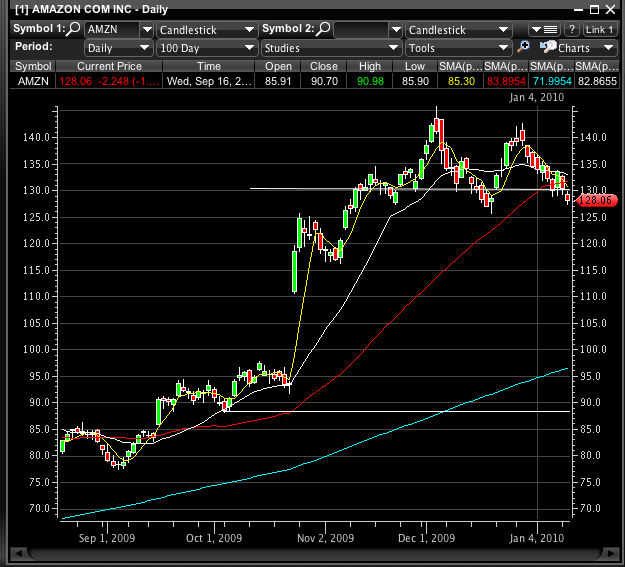Click the Symbol 2 search magnifier icon
The width and height of the screenshot is (625, 567).
coord(325,30)
